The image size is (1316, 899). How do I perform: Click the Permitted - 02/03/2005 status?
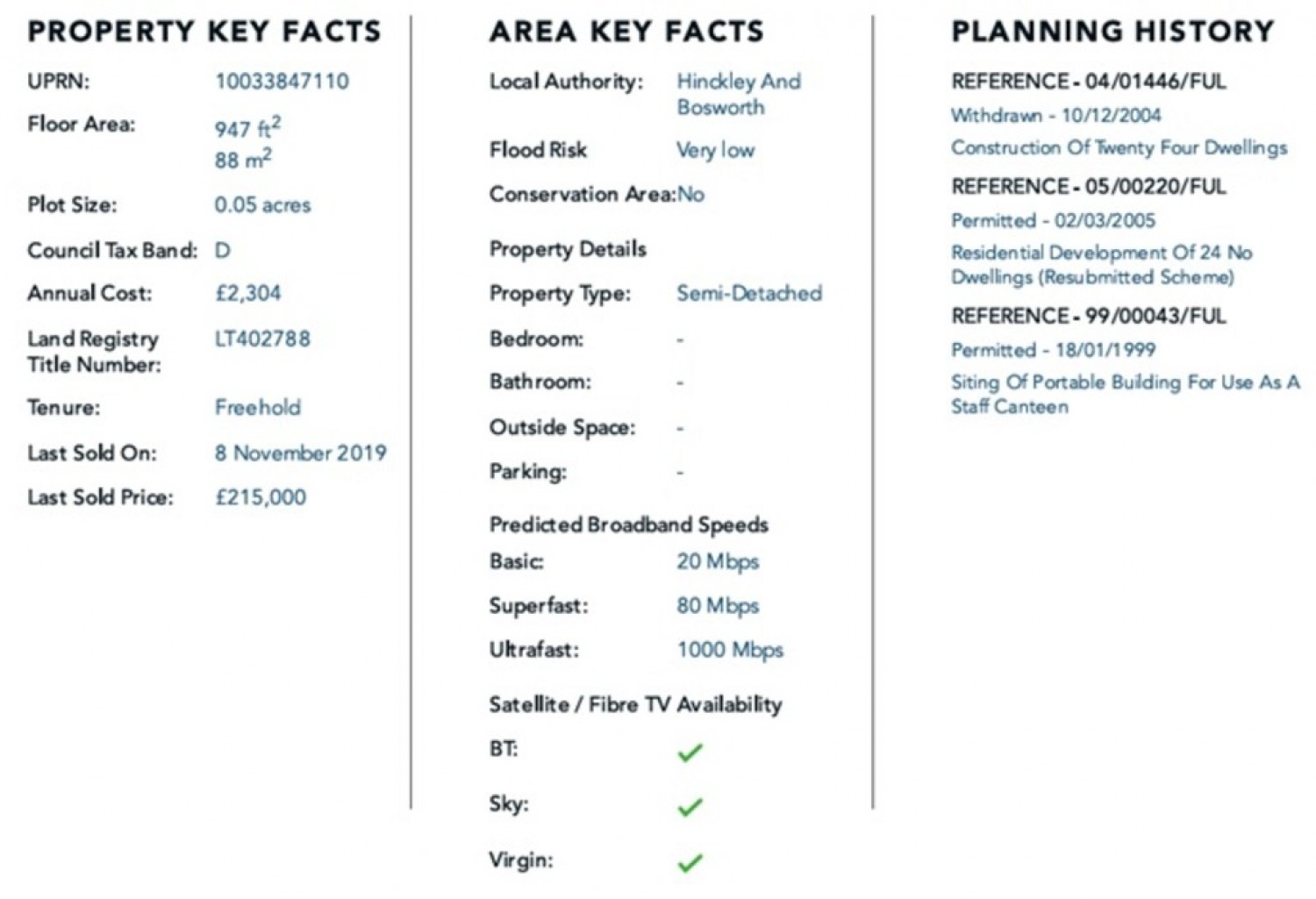click(1053, 220)
